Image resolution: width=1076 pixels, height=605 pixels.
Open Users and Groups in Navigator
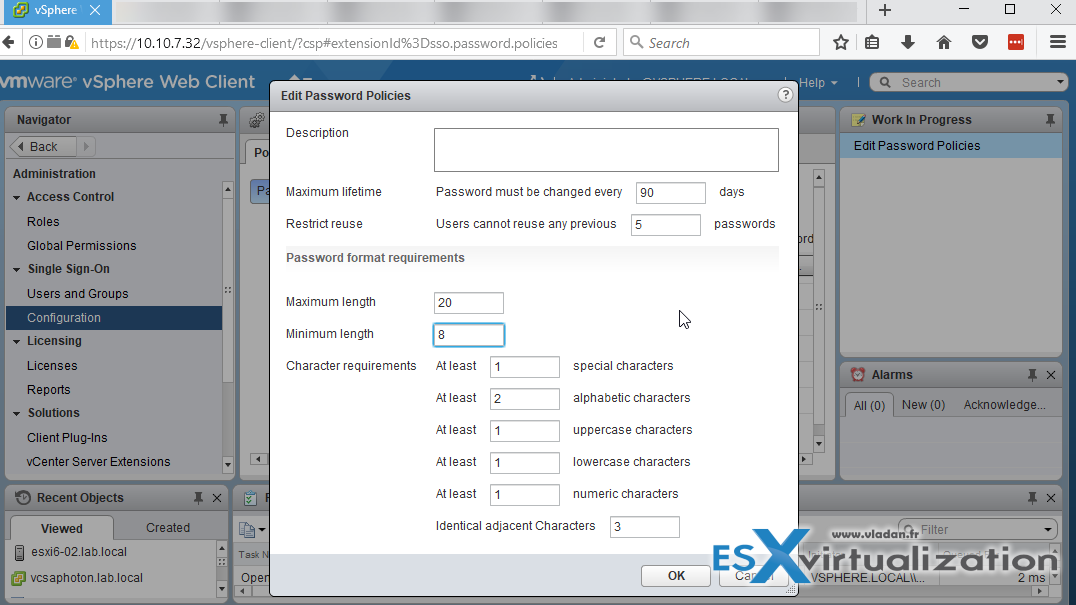click(x=78, y=294)
